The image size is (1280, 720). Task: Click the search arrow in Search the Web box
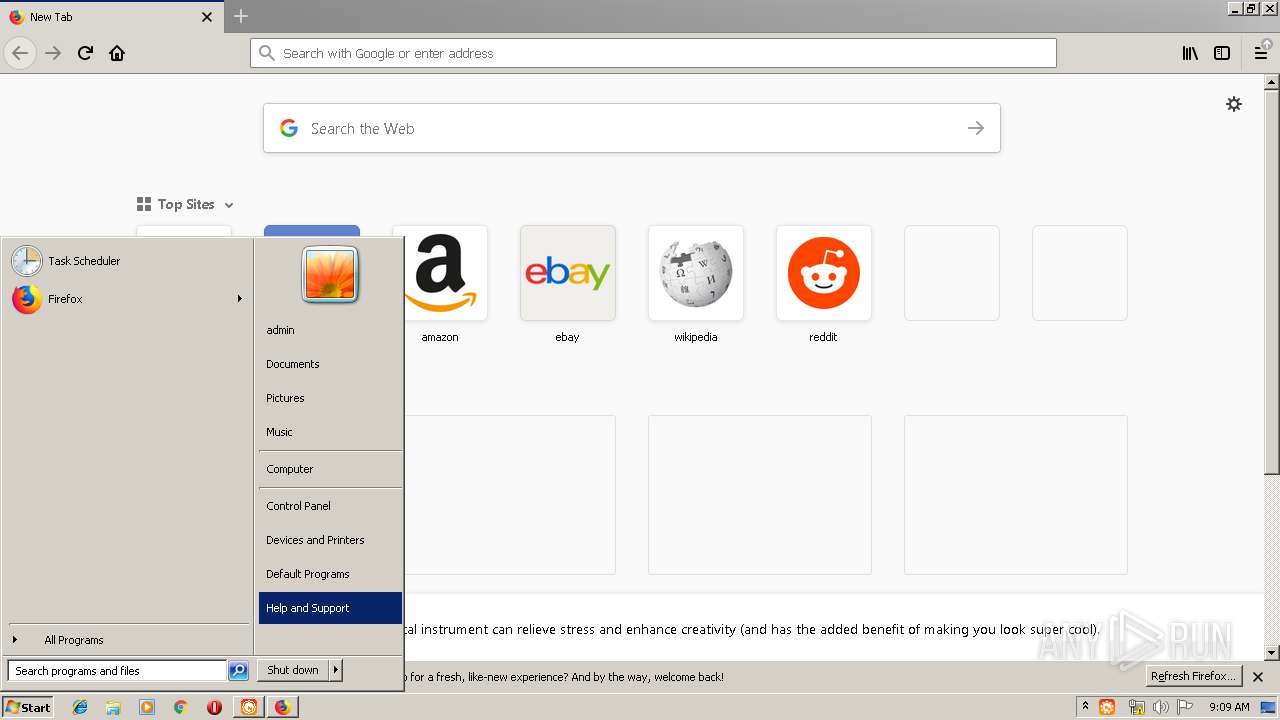[x=976, y=128]
